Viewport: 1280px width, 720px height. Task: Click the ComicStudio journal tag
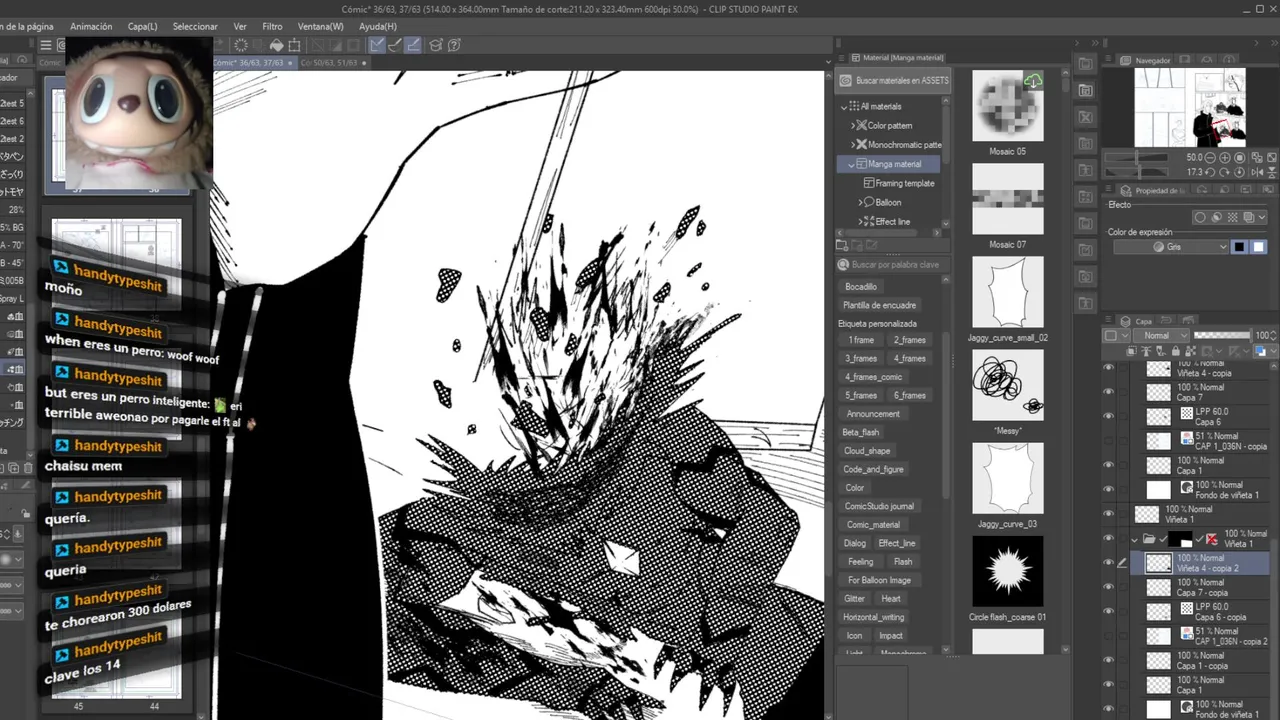pos(880,506)
